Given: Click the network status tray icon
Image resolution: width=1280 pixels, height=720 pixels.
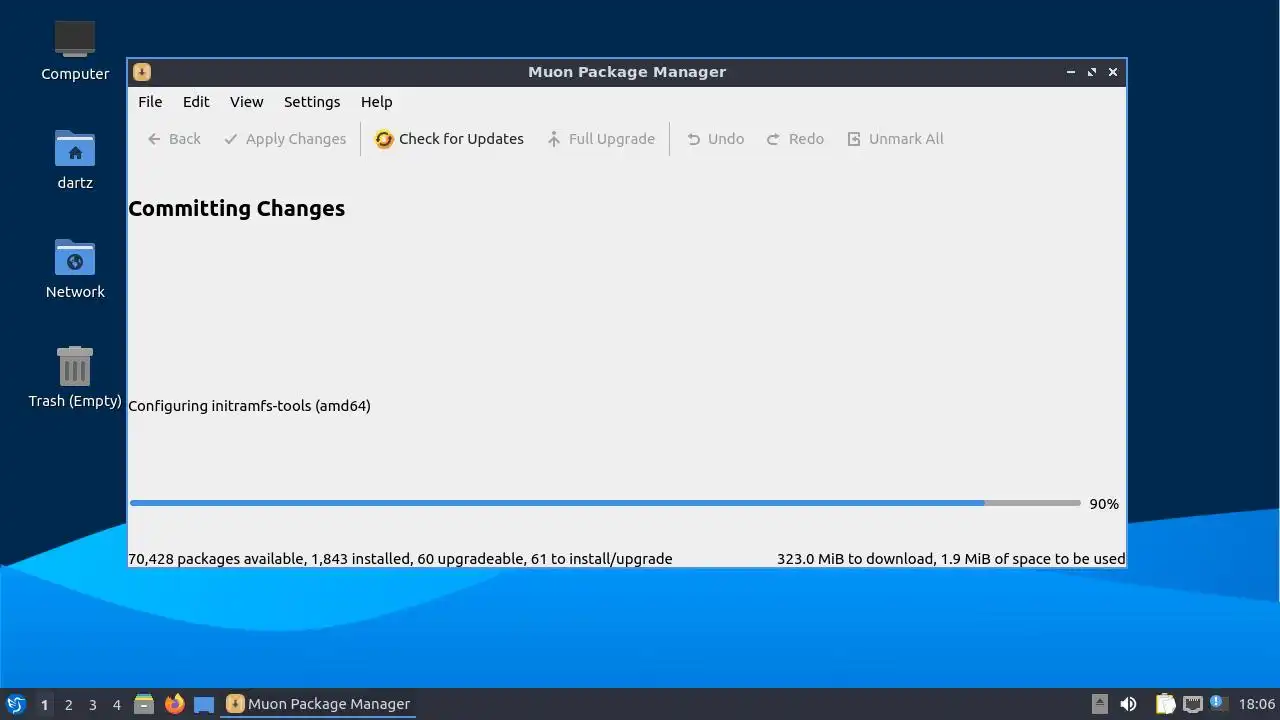Looking at the screenshot, I should pos(1192,704).
